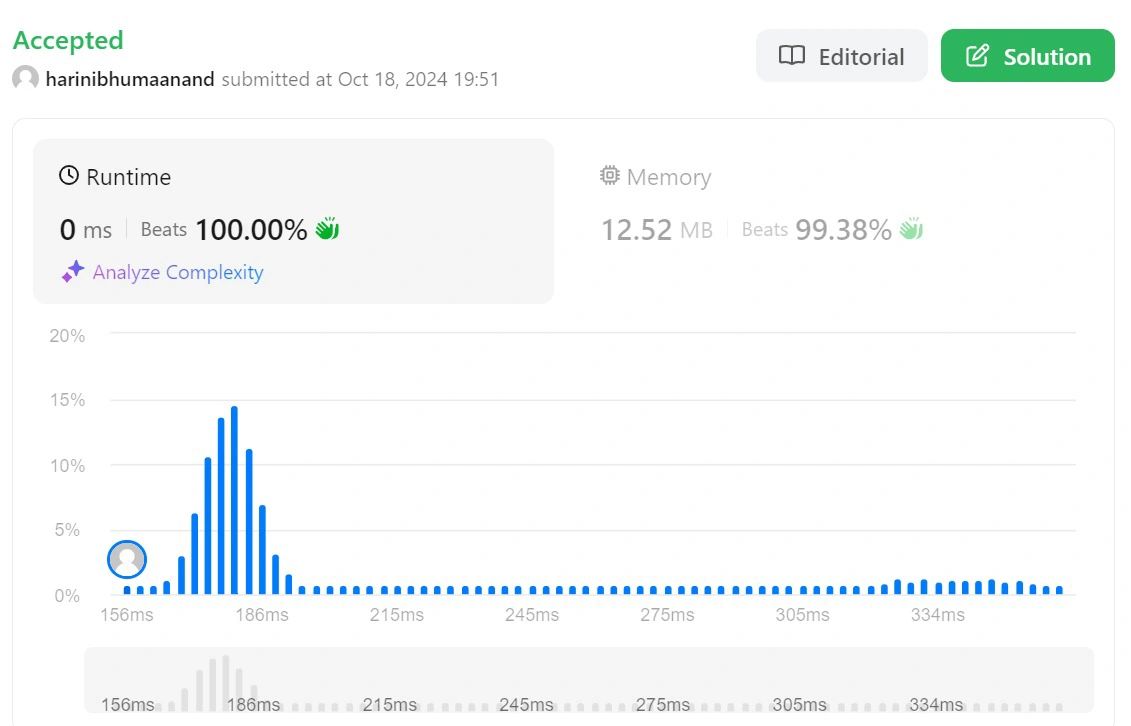Click the green clapping hands near 100.00%
The height and width of the screenshot is (726, 1131).
[x=327, y=229]
